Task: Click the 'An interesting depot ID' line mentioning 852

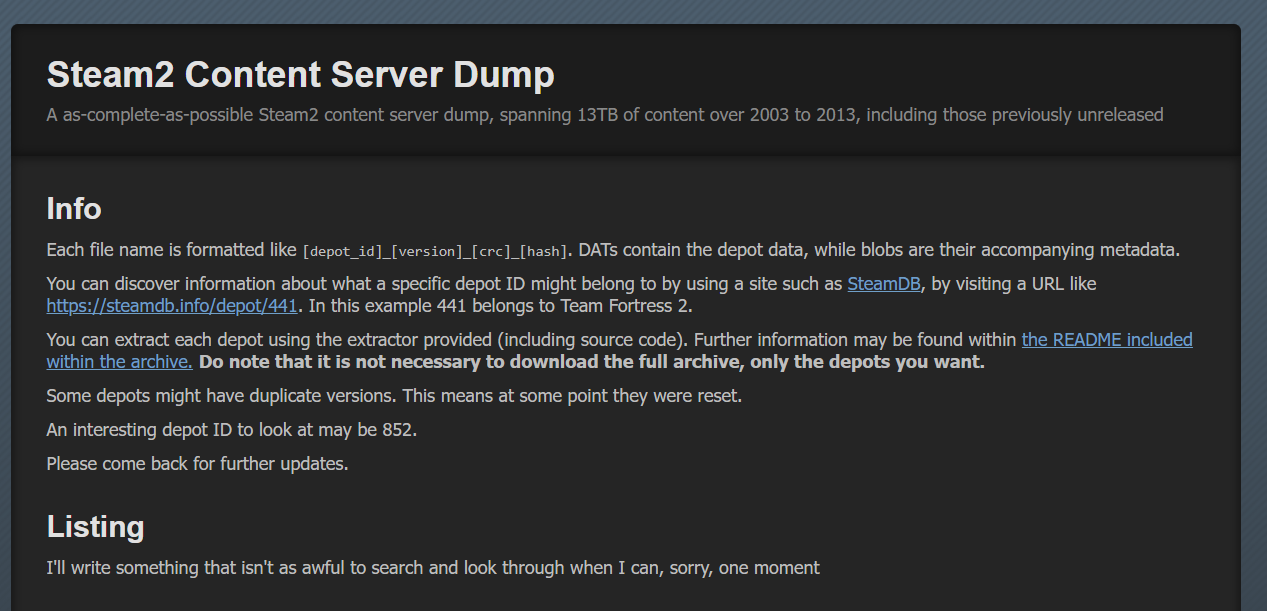Action: [231, 430]
